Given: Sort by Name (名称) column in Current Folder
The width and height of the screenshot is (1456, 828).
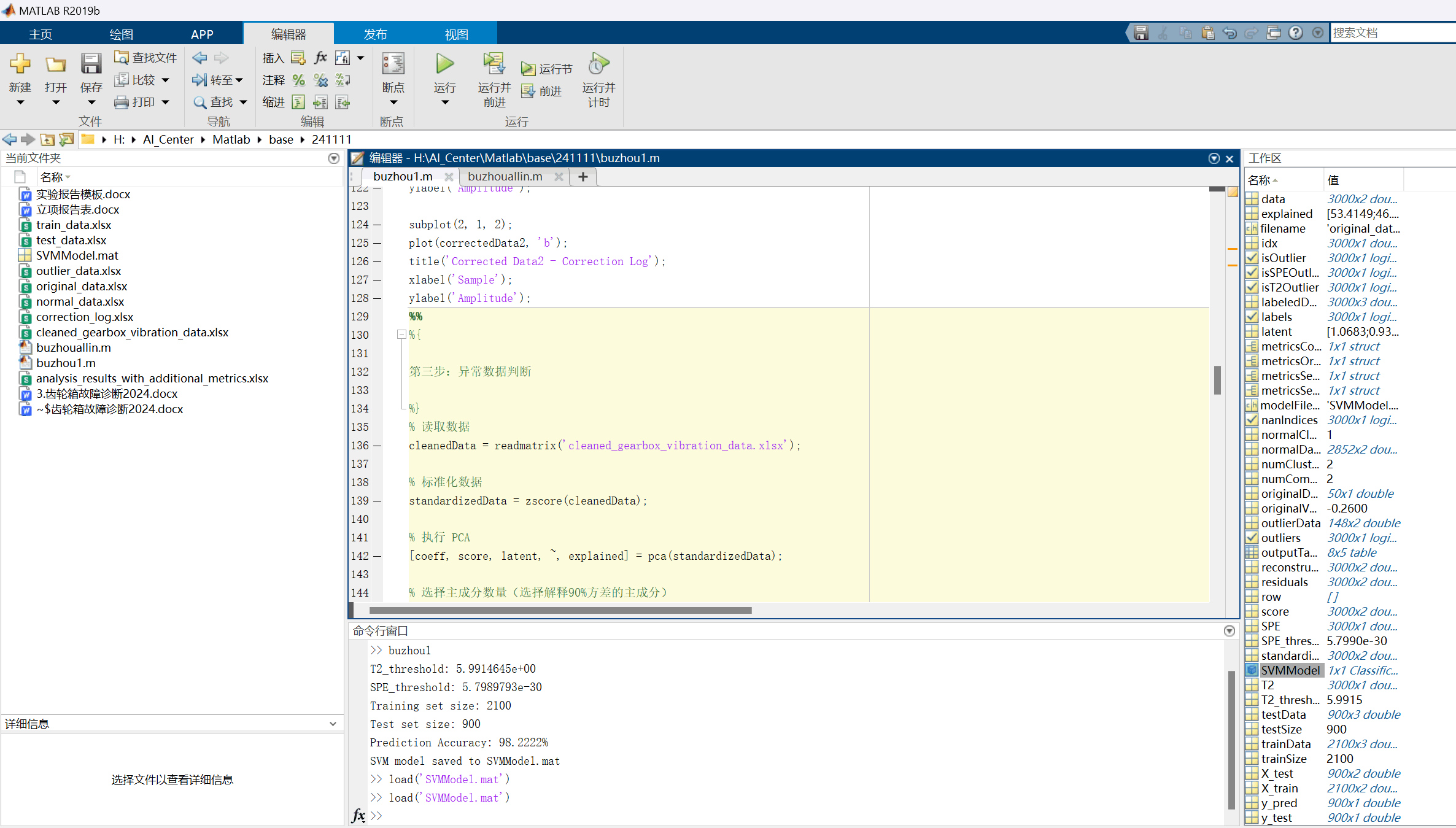Looking at the screenshot, I should [x=52, y=177].
